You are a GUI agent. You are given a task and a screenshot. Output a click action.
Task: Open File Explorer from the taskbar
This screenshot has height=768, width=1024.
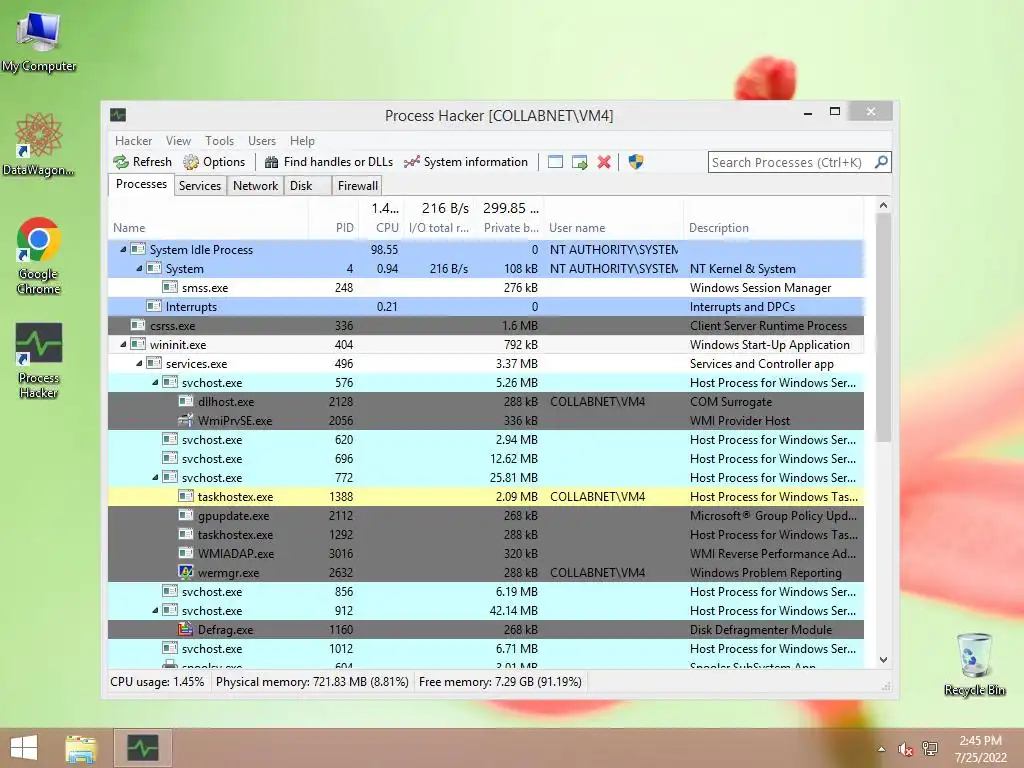click(x=81, y=748)
